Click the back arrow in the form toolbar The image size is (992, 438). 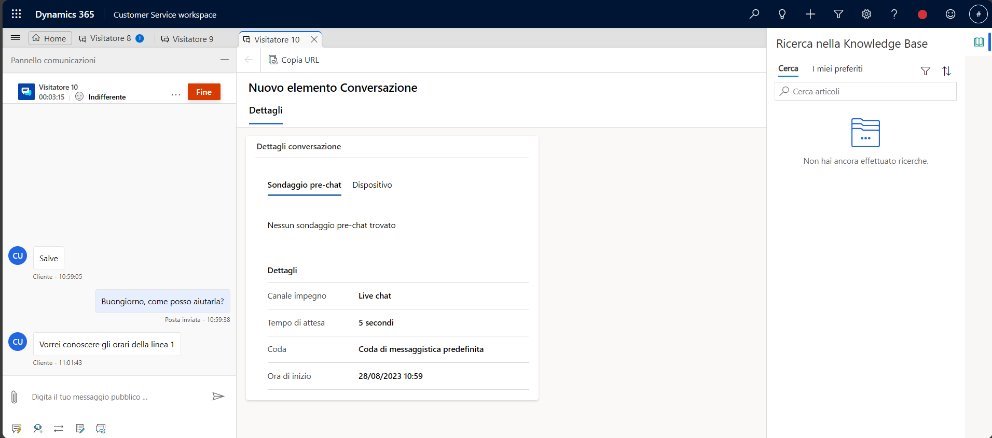[249, 59]
